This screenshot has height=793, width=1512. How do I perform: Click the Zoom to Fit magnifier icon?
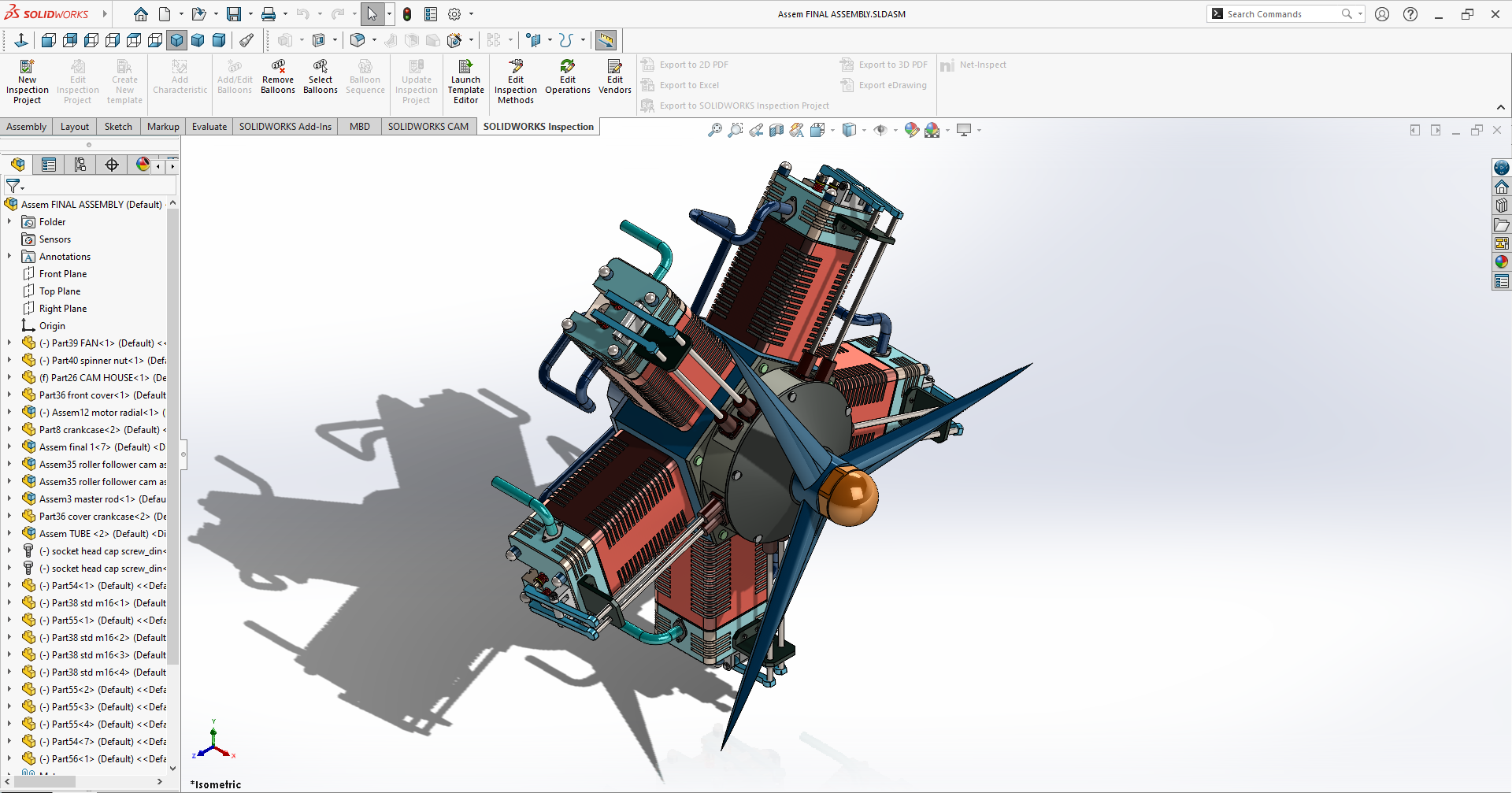[714, 131]
